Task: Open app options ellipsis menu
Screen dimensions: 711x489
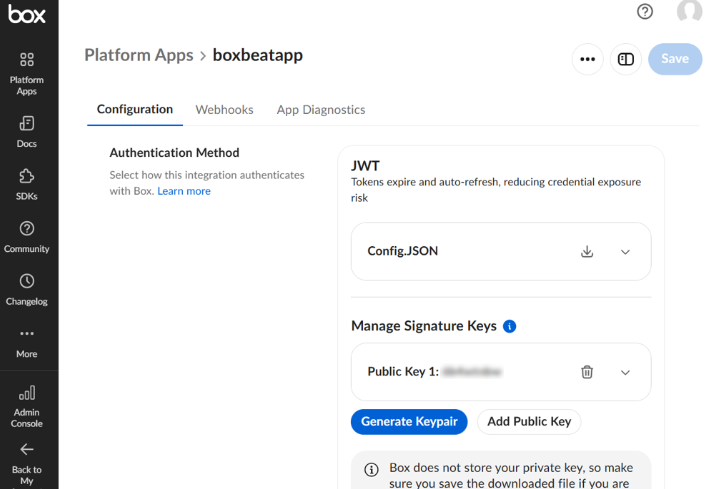Action: tap(588, 59)
